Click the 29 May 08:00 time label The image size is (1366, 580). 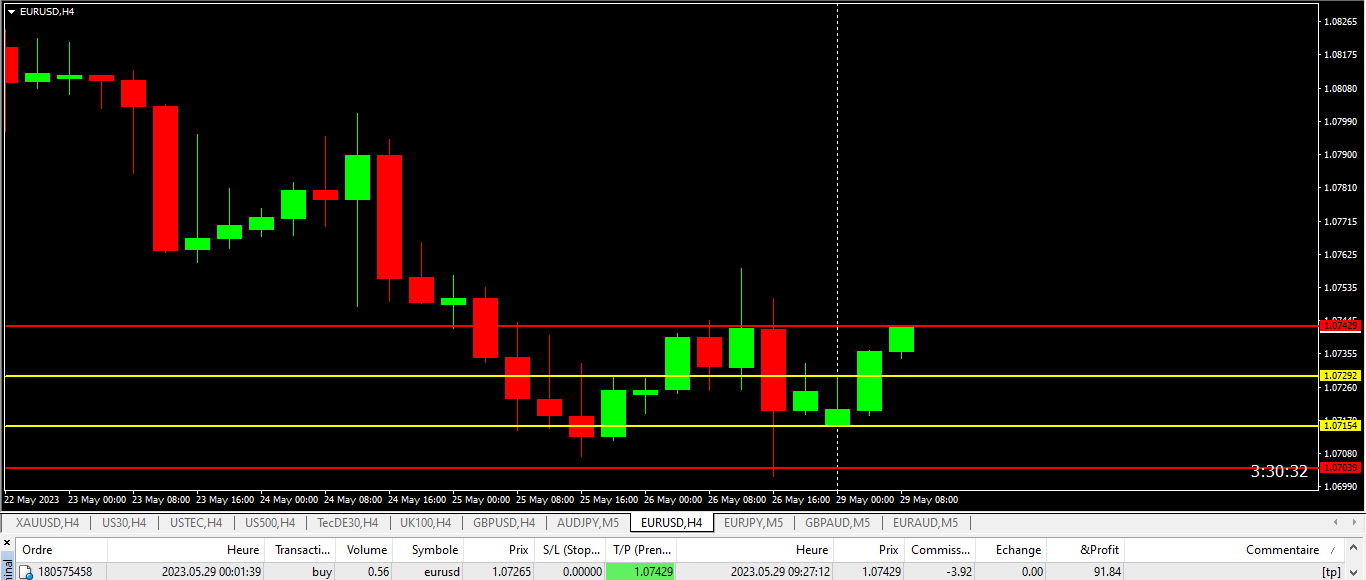click(929, 499)
